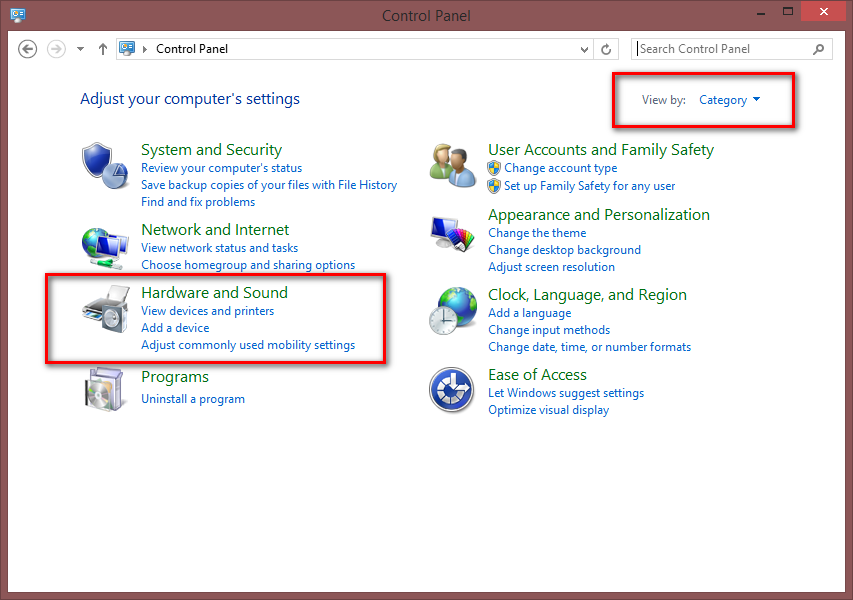Open View network status and tasks
This screenshot has width=853, height=600.
click(x=220, y=248)
